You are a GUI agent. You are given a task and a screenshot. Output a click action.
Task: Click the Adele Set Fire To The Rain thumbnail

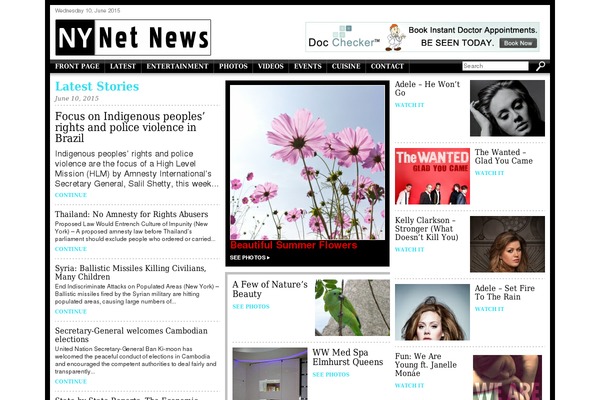coord(432,312)
